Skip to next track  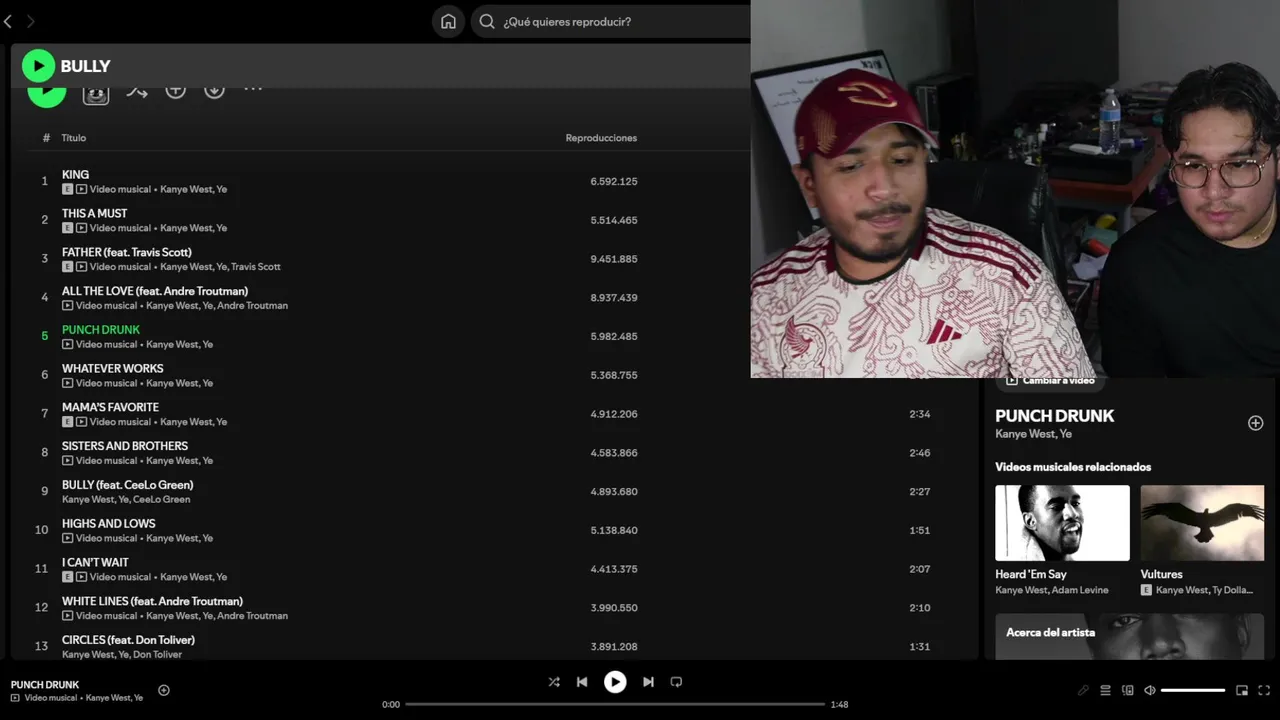648,682
